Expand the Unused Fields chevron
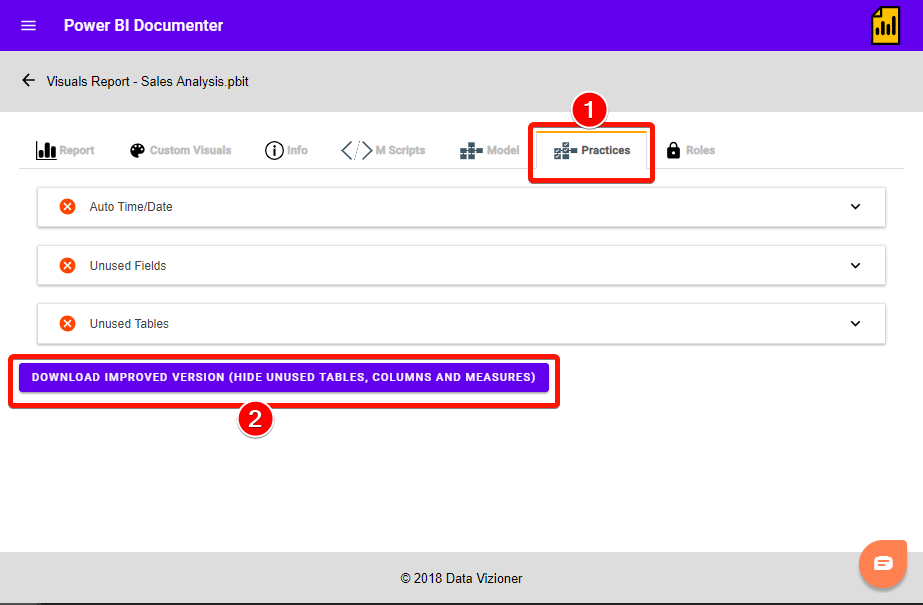Viewport: 923px width, 605px height. click(x=855, y=265)
